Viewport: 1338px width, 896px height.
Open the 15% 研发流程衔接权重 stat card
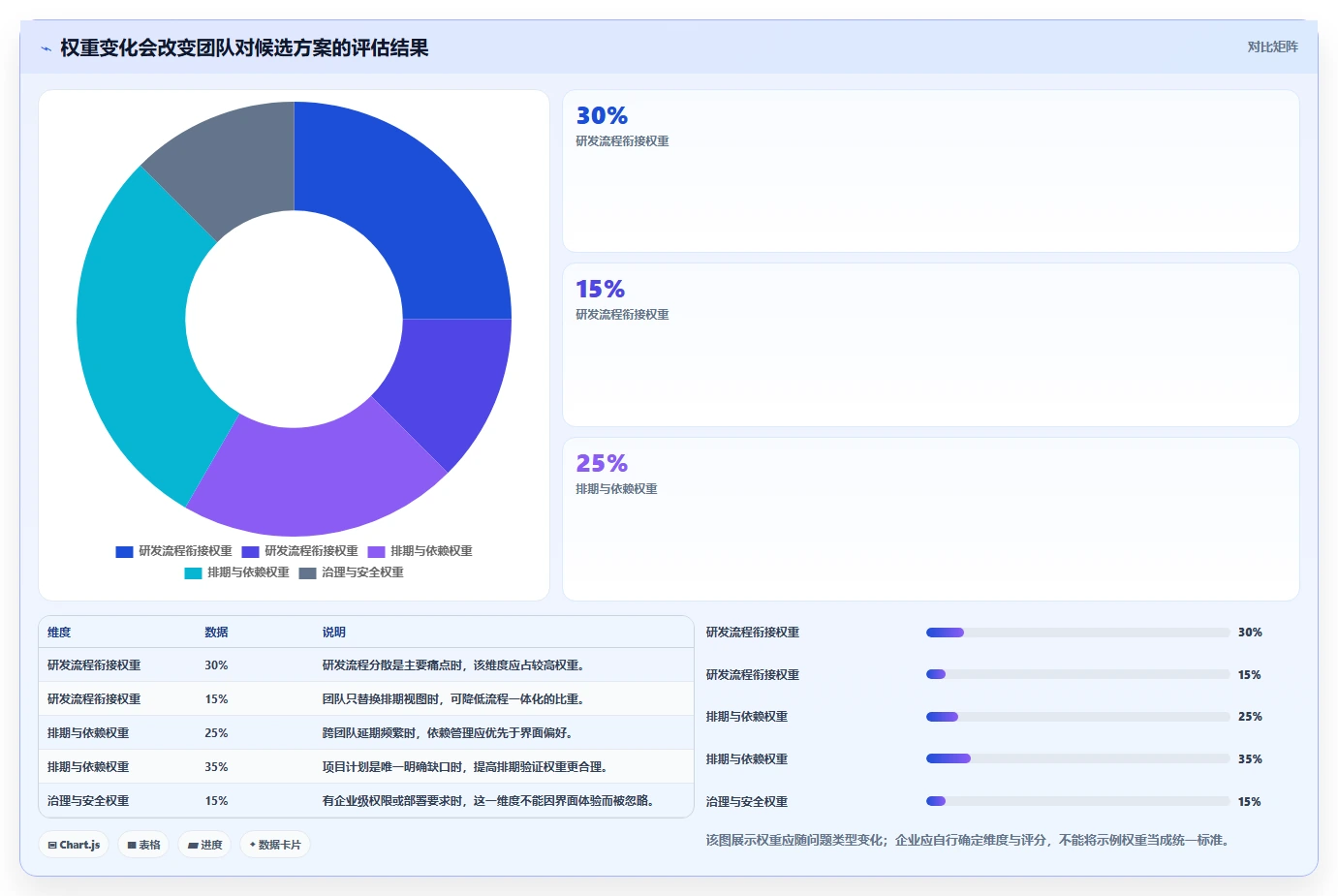pyautogui.click(x=930, y=345)
